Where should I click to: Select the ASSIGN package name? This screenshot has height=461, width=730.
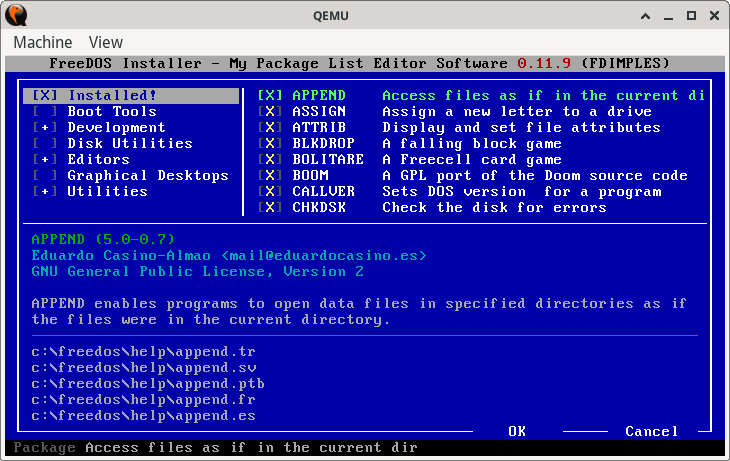[319, 111]
